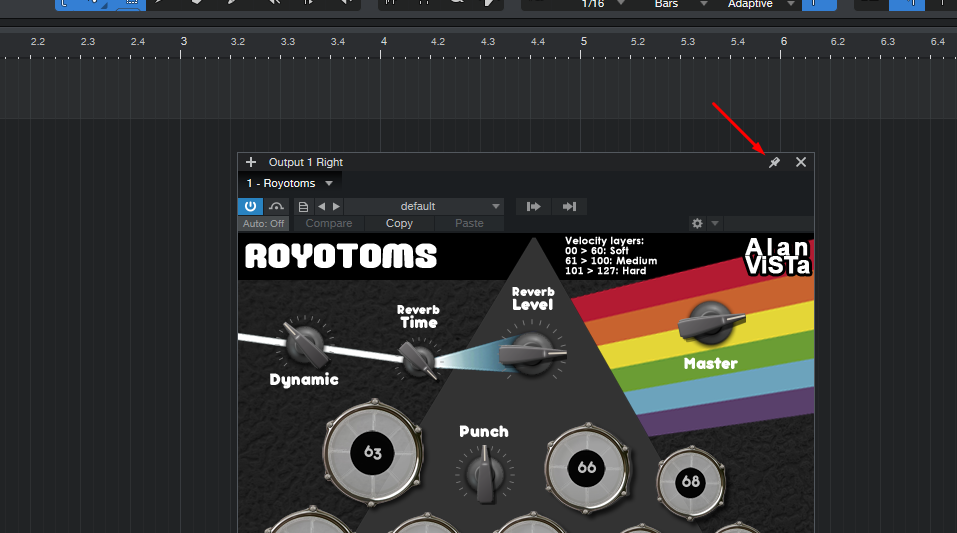Click the Reverb Level knob
957x533 pixels.
tap(532, 354)
